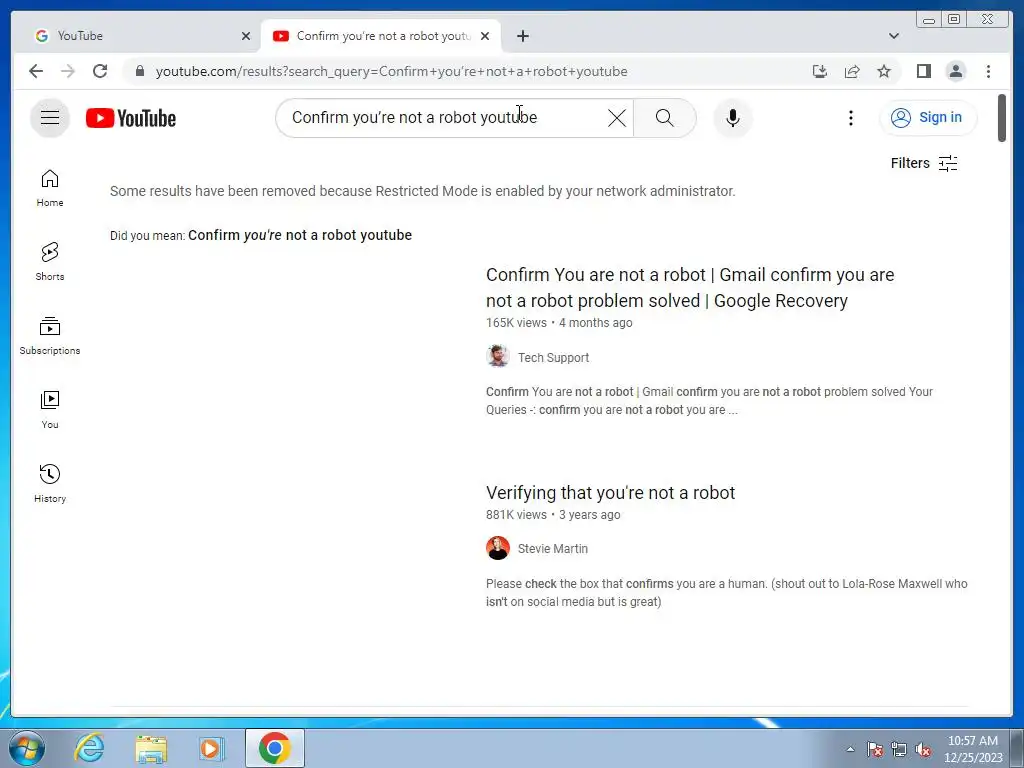Open Stevie Martin channel name
The image size is (1024, 768).
(x=552, y=549)
